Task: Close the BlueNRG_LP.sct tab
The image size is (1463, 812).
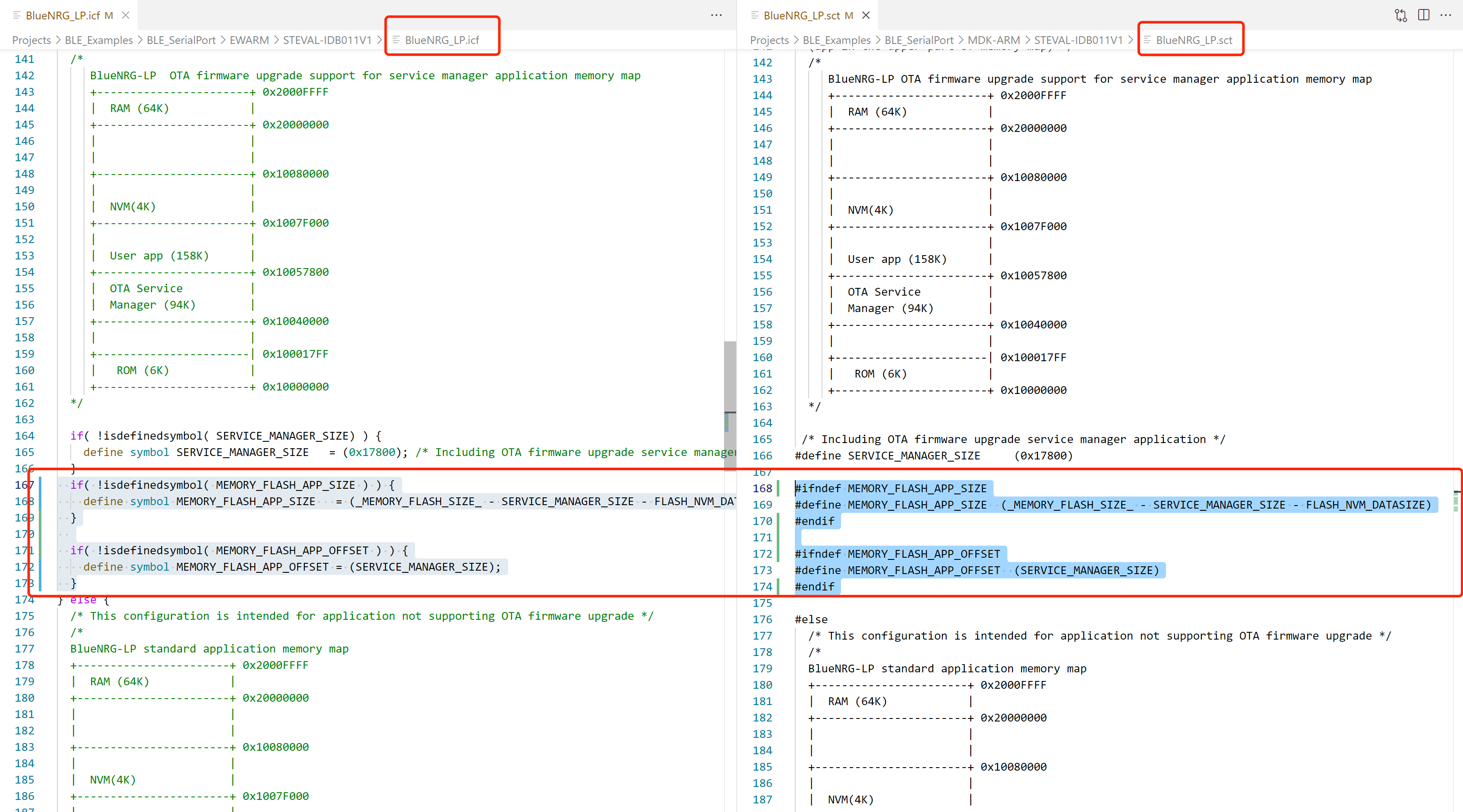Action: click(x=866, y=16)
